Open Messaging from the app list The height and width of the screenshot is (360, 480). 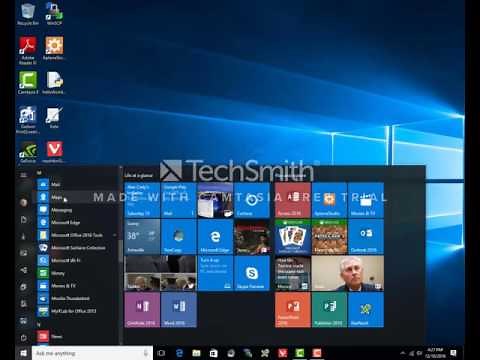[77, 210]
